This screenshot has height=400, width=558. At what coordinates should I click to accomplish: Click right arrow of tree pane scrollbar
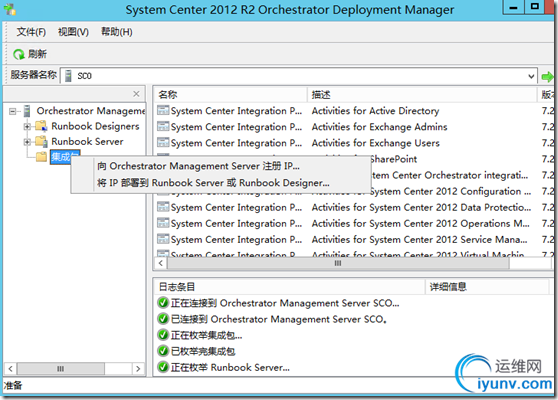[138, 369]
